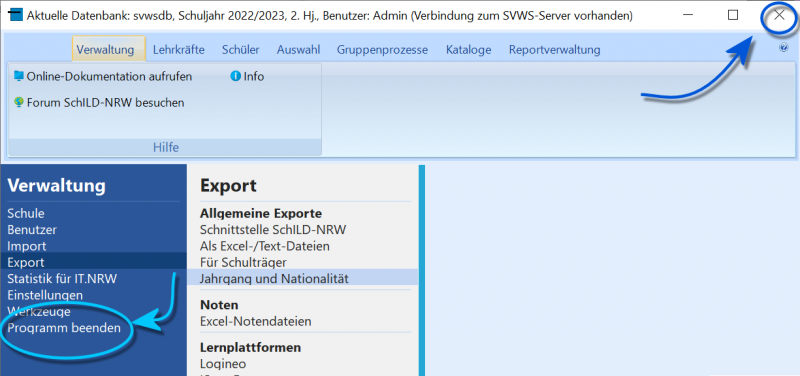This screenshot has width=800, height=376.
Task: Select the Gruppenprozesse tab
Action: click(382, 50)
